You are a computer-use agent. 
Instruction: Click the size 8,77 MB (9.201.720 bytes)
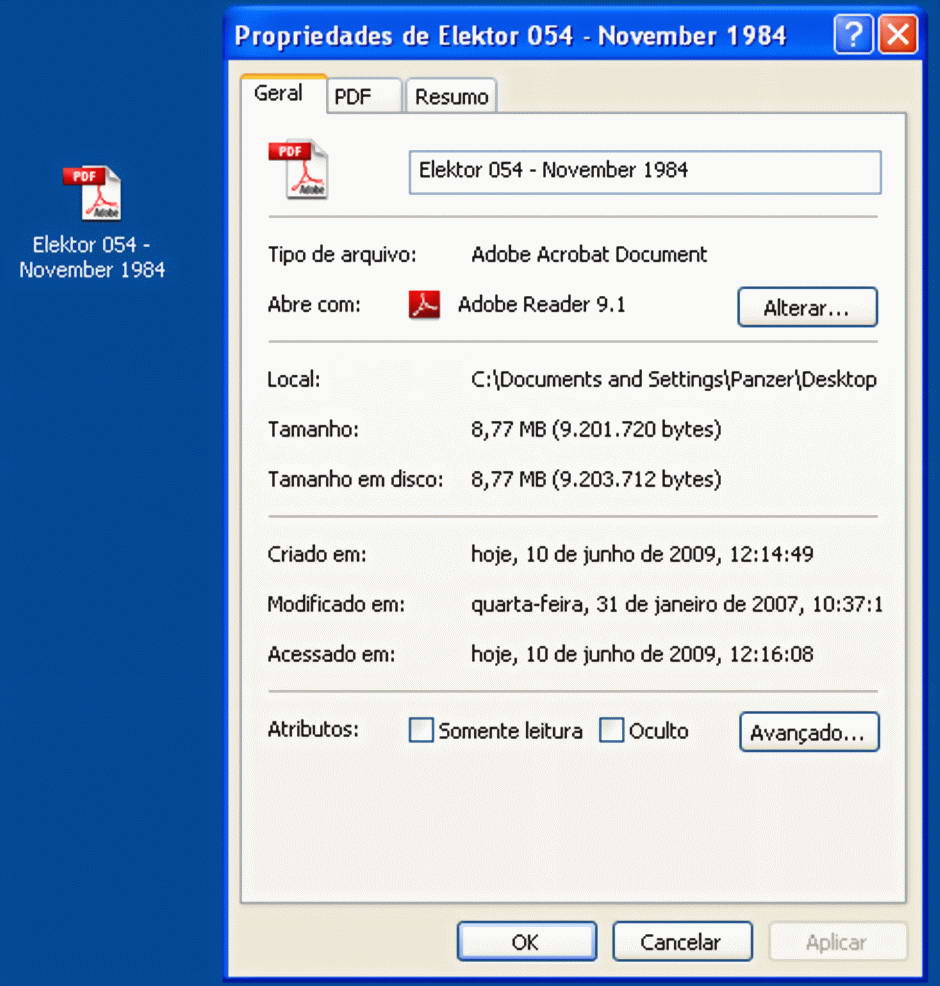coord(596,429)
